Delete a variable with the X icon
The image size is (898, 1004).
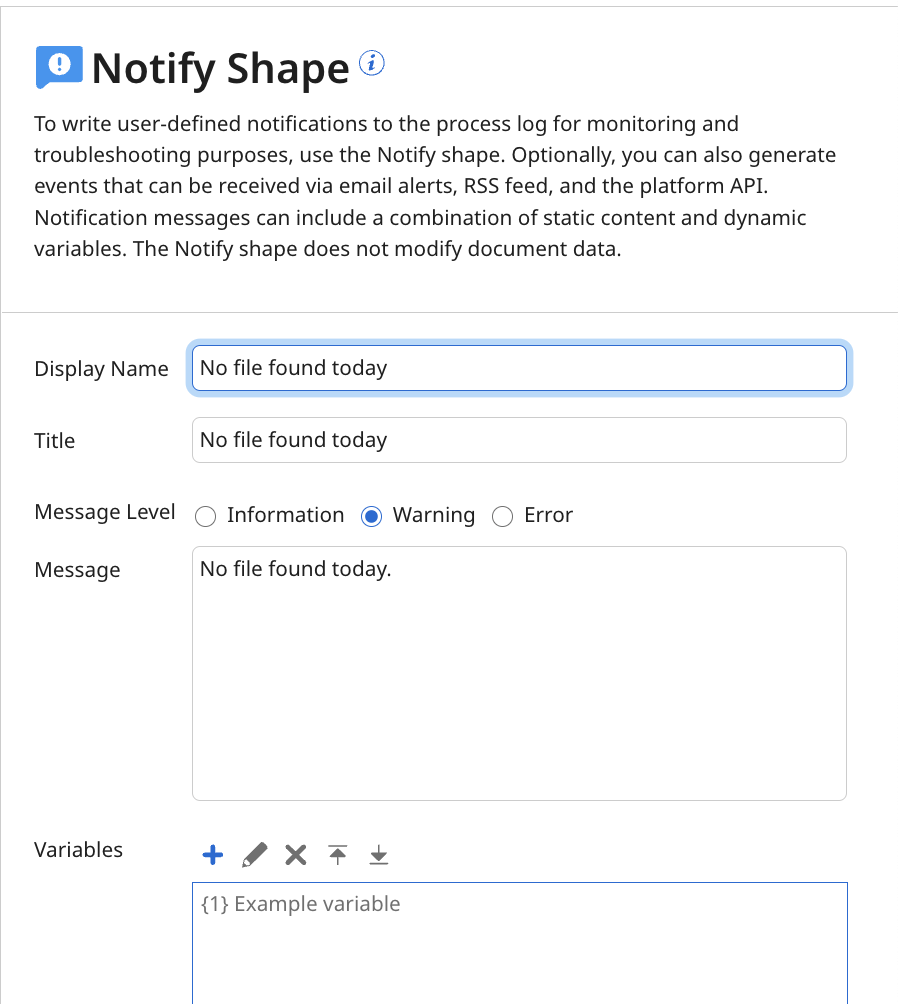click(x=295, y=854)
